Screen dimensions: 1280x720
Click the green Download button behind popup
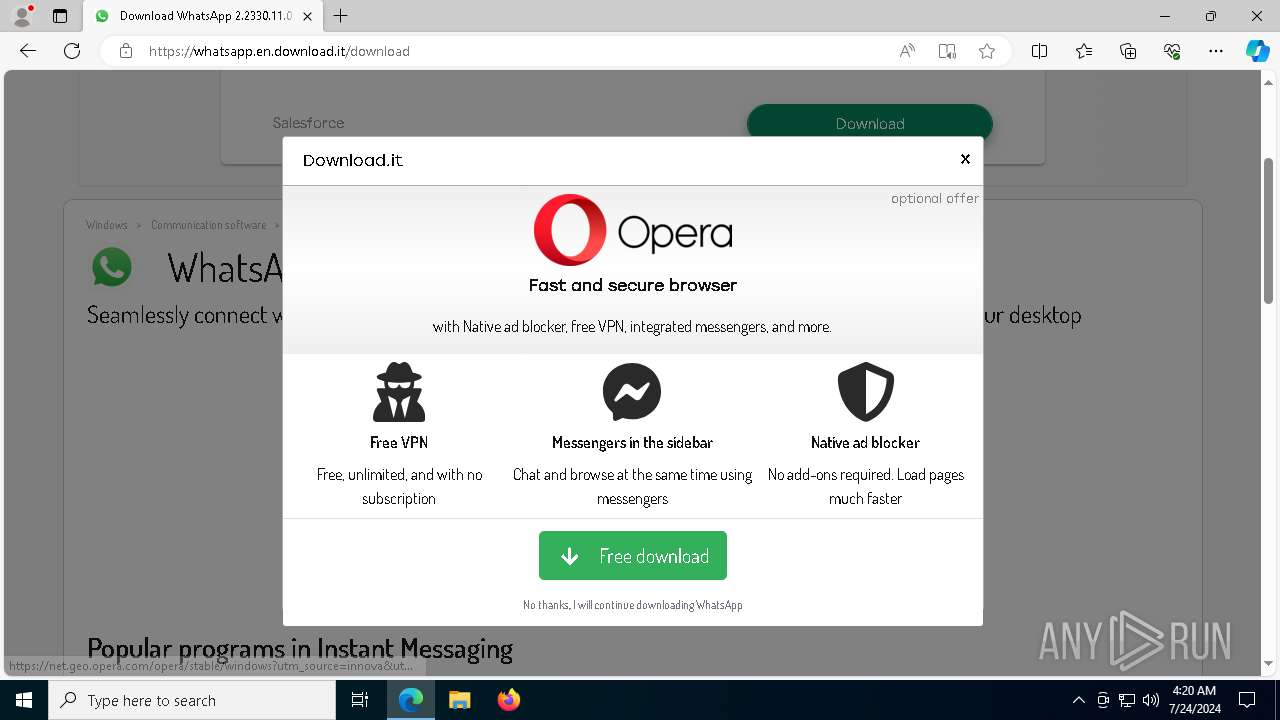pos(870,123)
